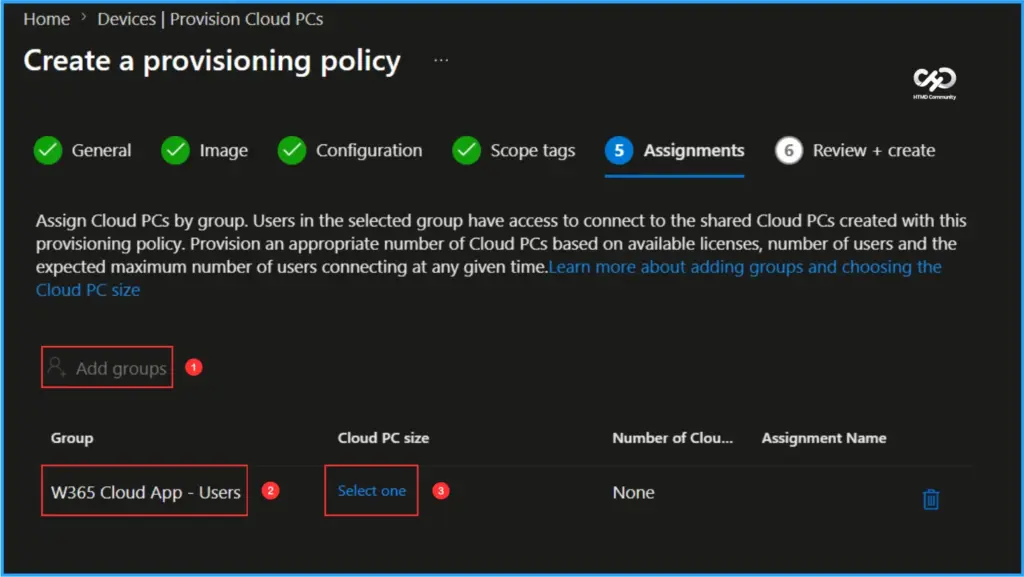This screenshot has height=577, width=1024.
Task: Click the Learn more about adding groups link
Action: (x=745, y=267)
